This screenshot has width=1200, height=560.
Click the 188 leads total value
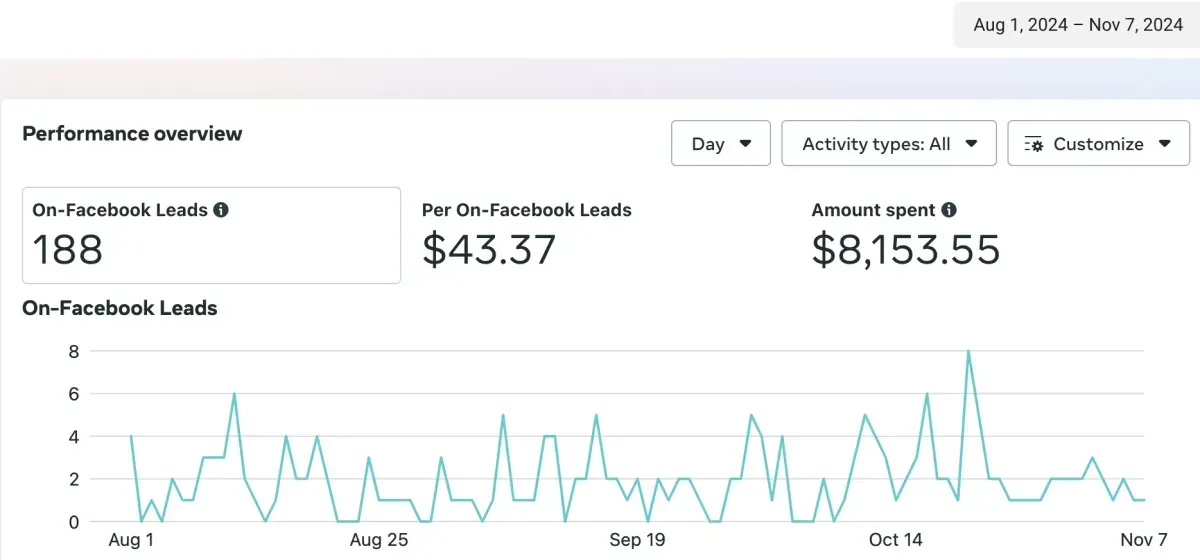coord(68,249)
